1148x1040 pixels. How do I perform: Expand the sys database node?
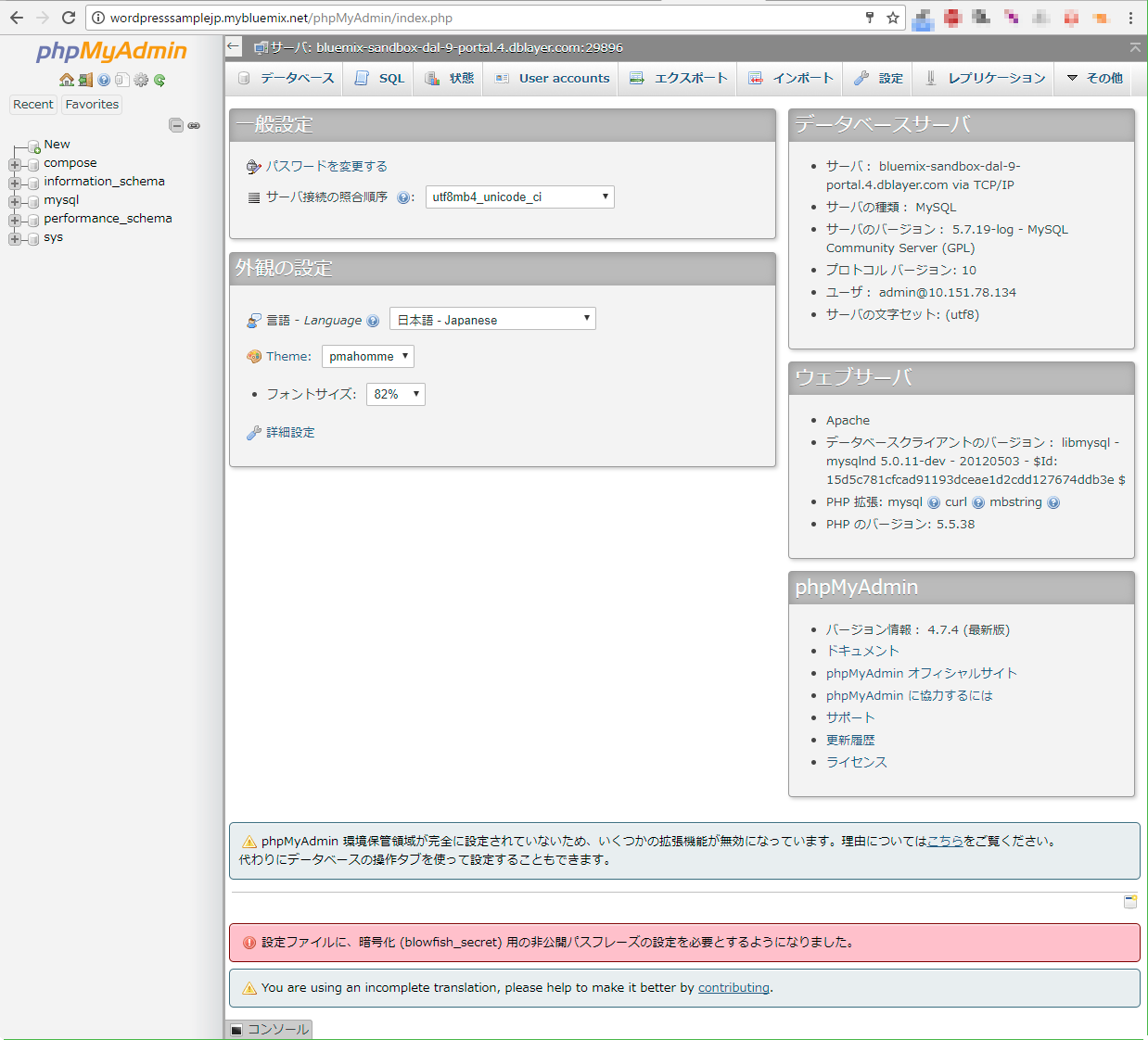tap(15, 238)
